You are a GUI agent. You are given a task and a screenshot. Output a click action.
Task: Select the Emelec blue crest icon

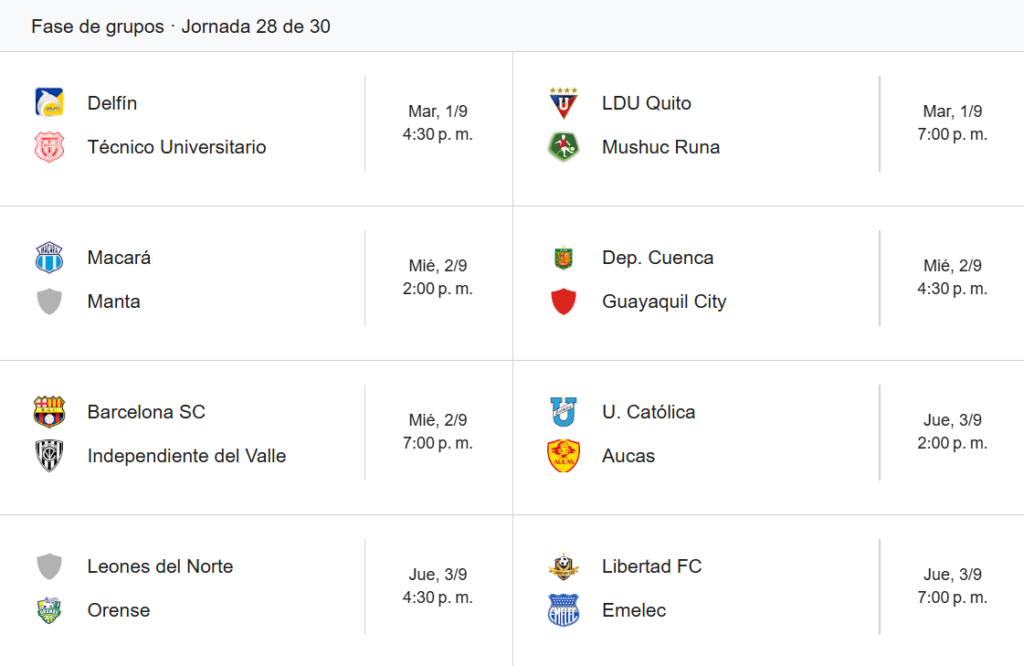[x=563, y=610]
